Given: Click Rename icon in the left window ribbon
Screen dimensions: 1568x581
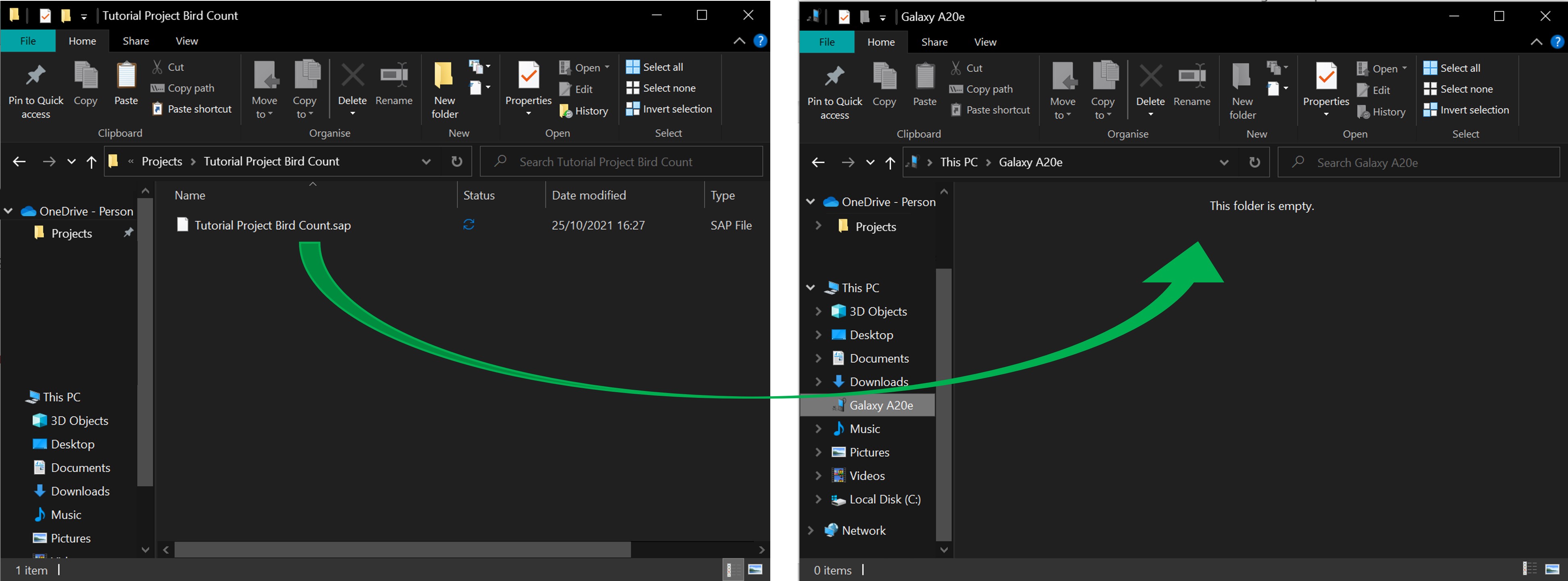Looking at the screenshot, I should [394, 75].
